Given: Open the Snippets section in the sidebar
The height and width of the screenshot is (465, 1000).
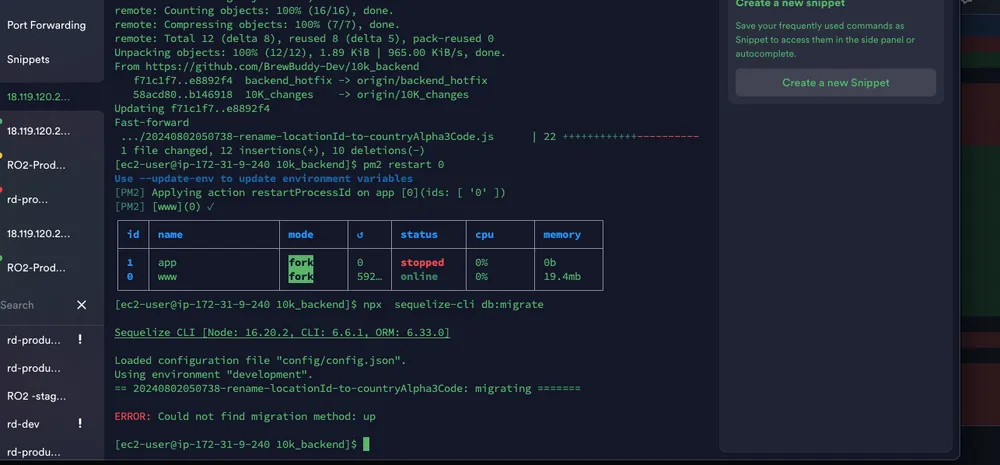Looking at the screenshot, I should click(28, 60).
